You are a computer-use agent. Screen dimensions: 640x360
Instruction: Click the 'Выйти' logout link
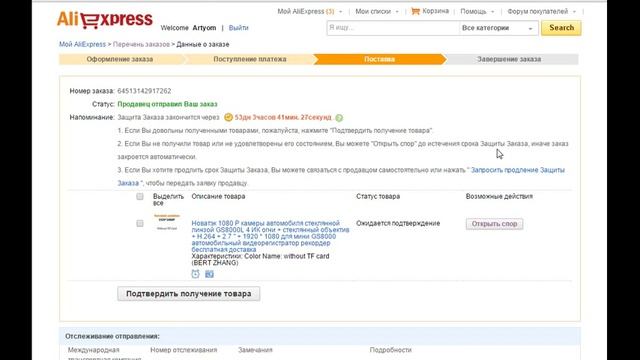(x=238, y=28)
